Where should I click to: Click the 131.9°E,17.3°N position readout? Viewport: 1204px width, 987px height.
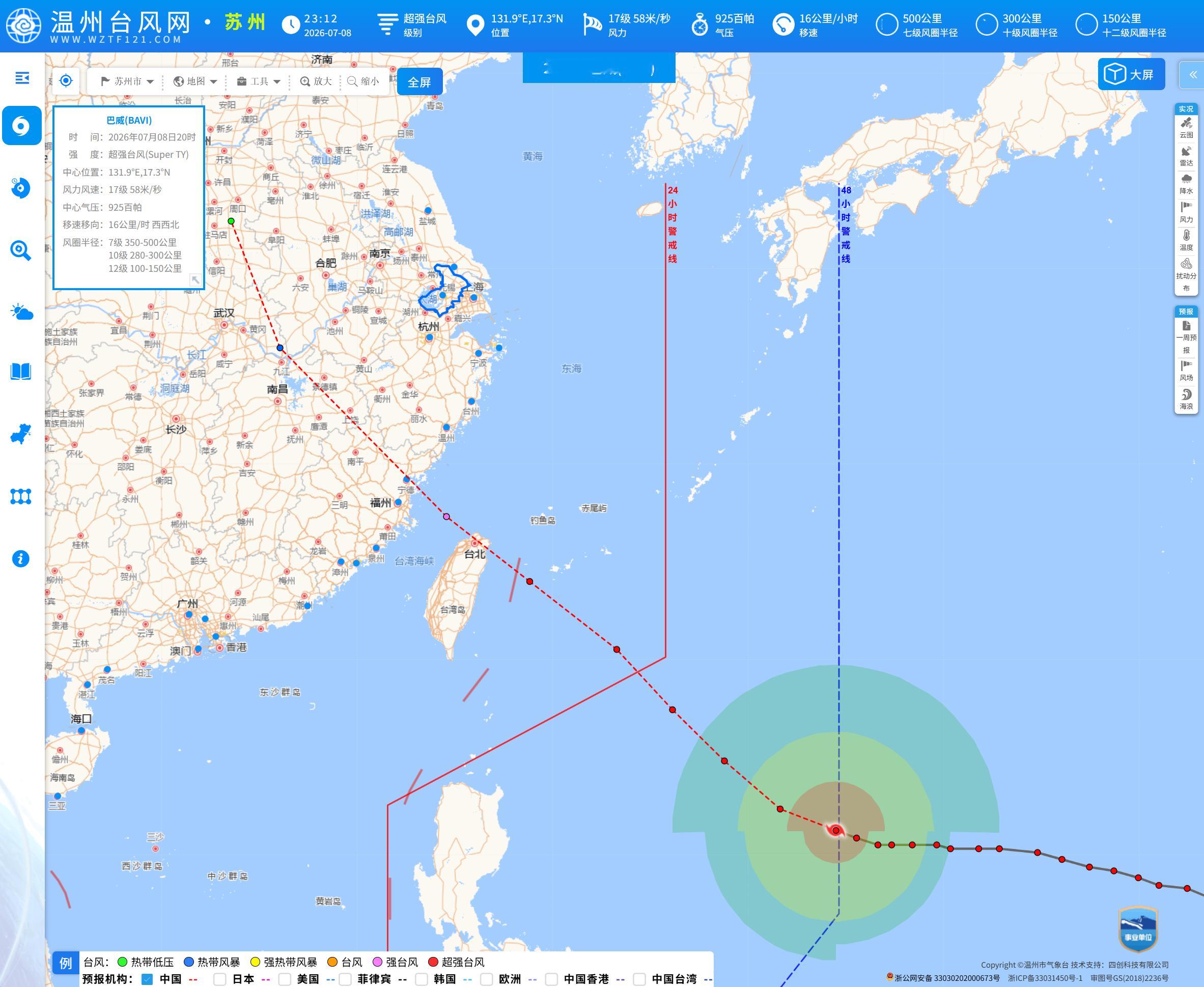coord(527,19)
